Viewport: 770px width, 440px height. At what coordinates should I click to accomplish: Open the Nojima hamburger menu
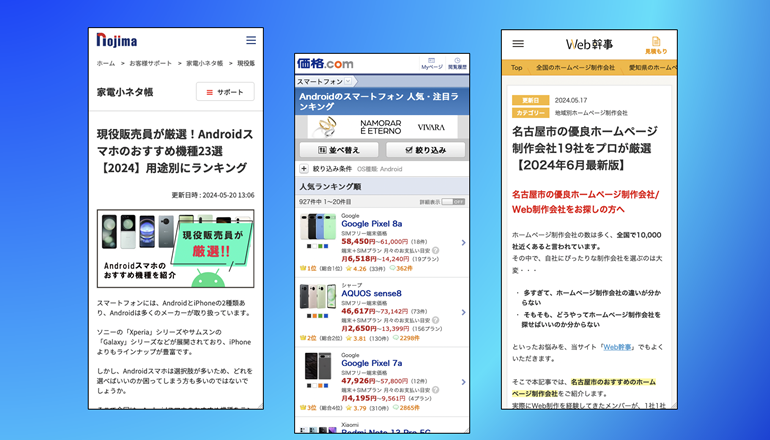251,40
